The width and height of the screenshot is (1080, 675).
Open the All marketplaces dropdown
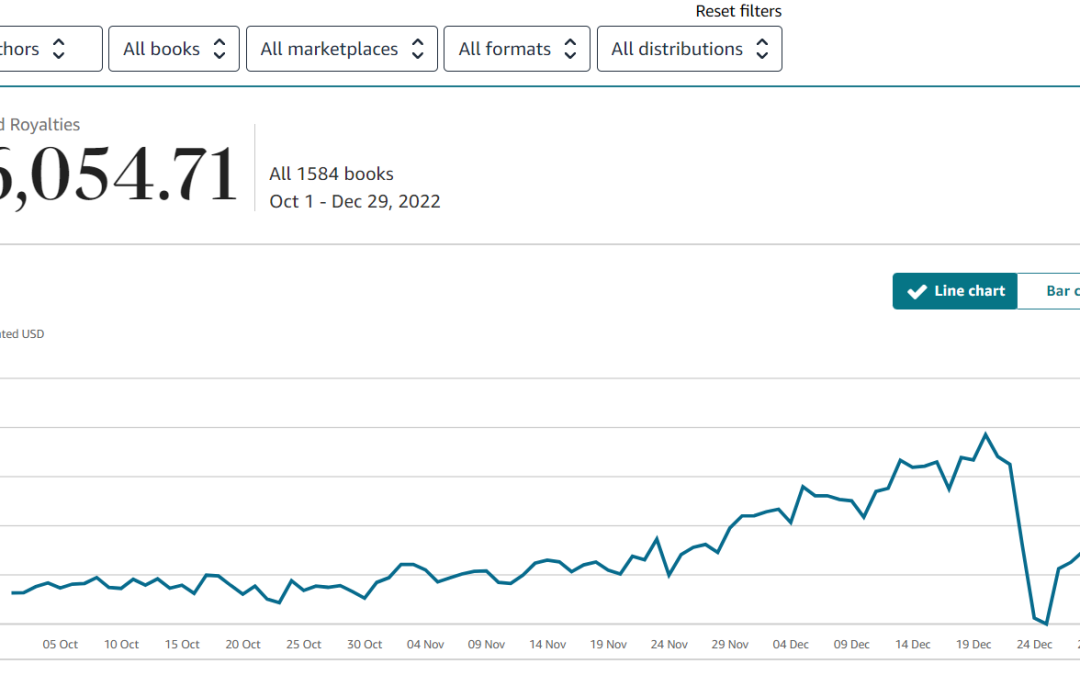pyautogui.click(x=341, y=48)
